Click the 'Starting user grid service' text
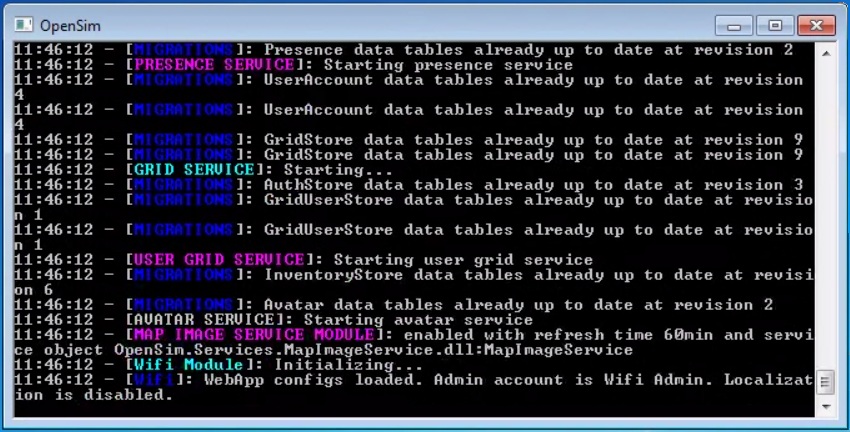The image size is (850, 432). (463, 260)
